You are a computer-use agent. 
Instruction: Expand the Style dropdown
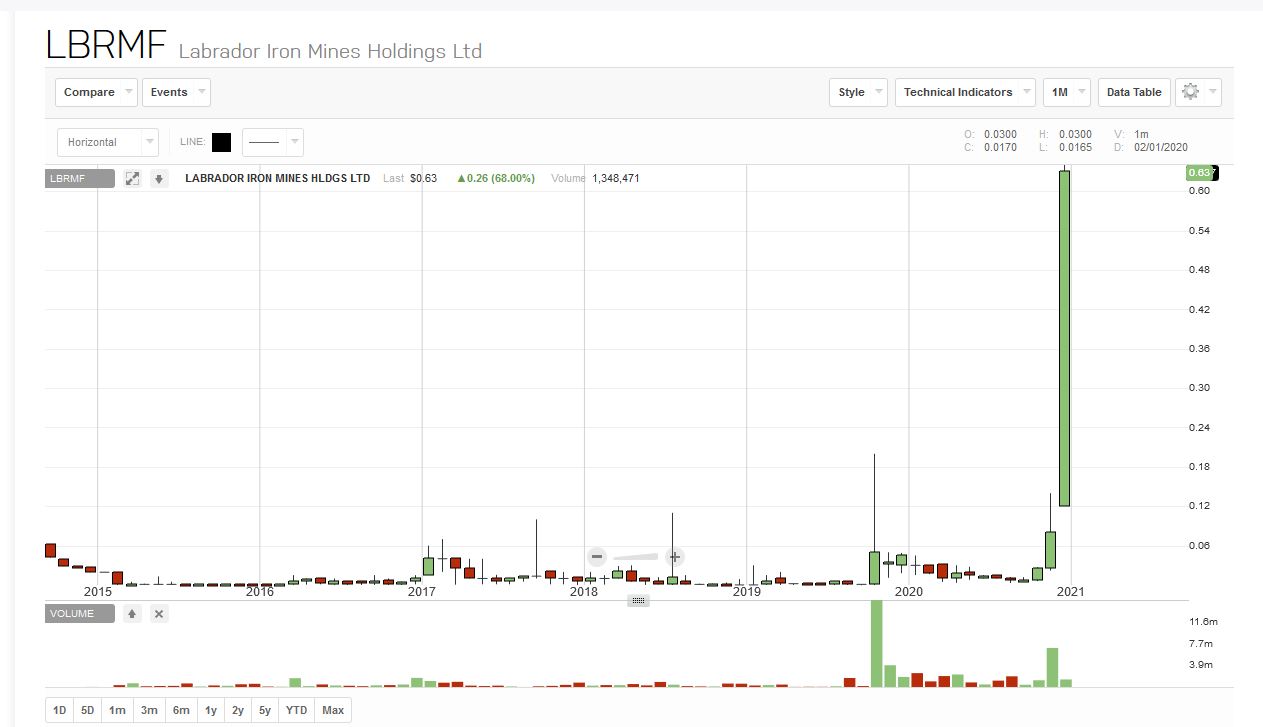coord(858,92)
